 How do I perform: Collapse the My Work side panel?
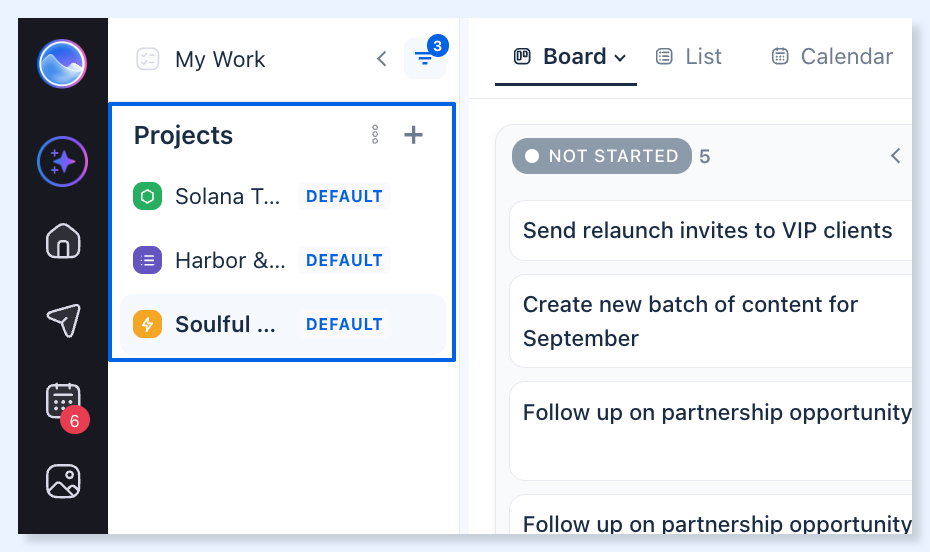pyautogui.click(x=381, y=59)
